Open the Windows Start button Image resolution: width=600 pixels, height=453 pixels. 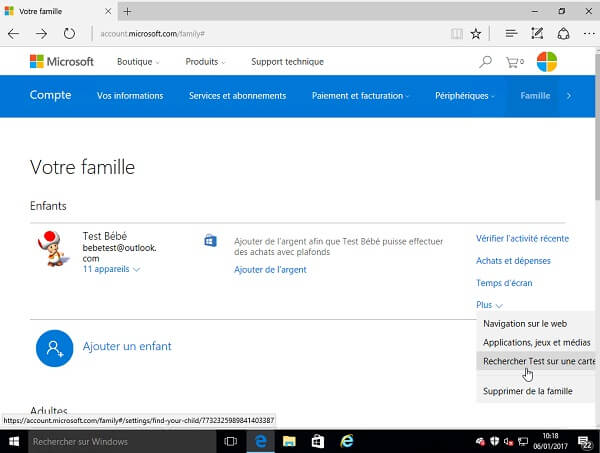tap(14, 442)
